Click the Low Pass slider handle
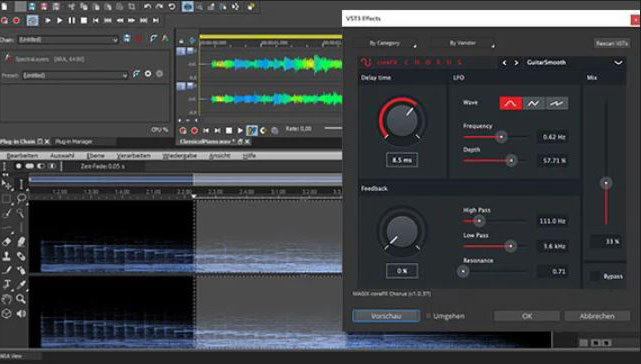 [x=511, y=246]
